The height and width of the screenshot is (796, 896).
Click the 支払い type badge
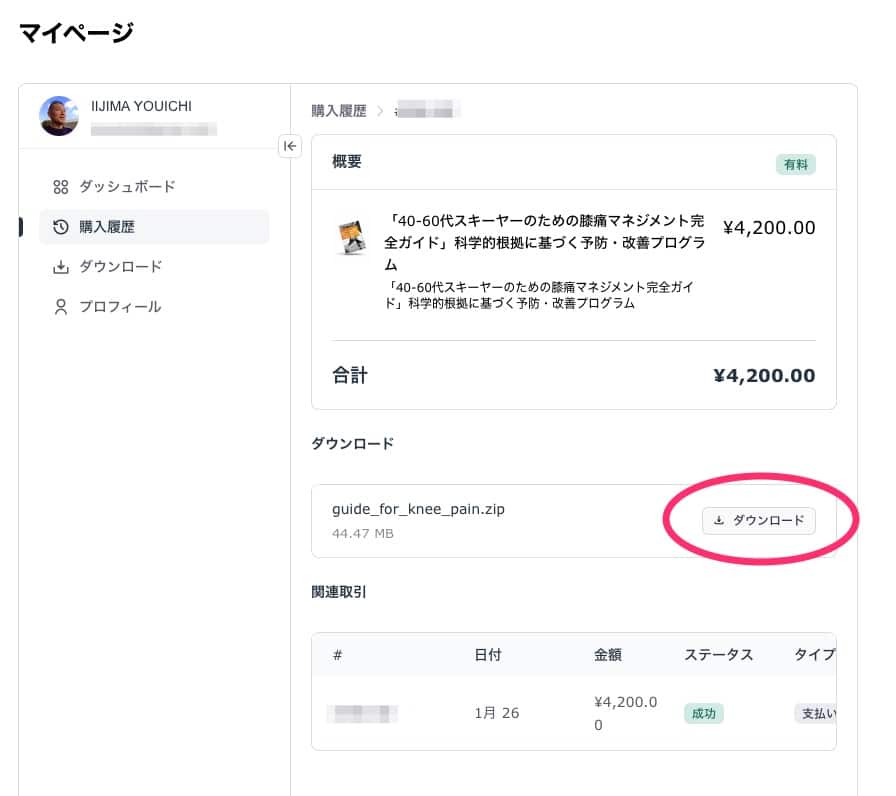tap(815, 713)
